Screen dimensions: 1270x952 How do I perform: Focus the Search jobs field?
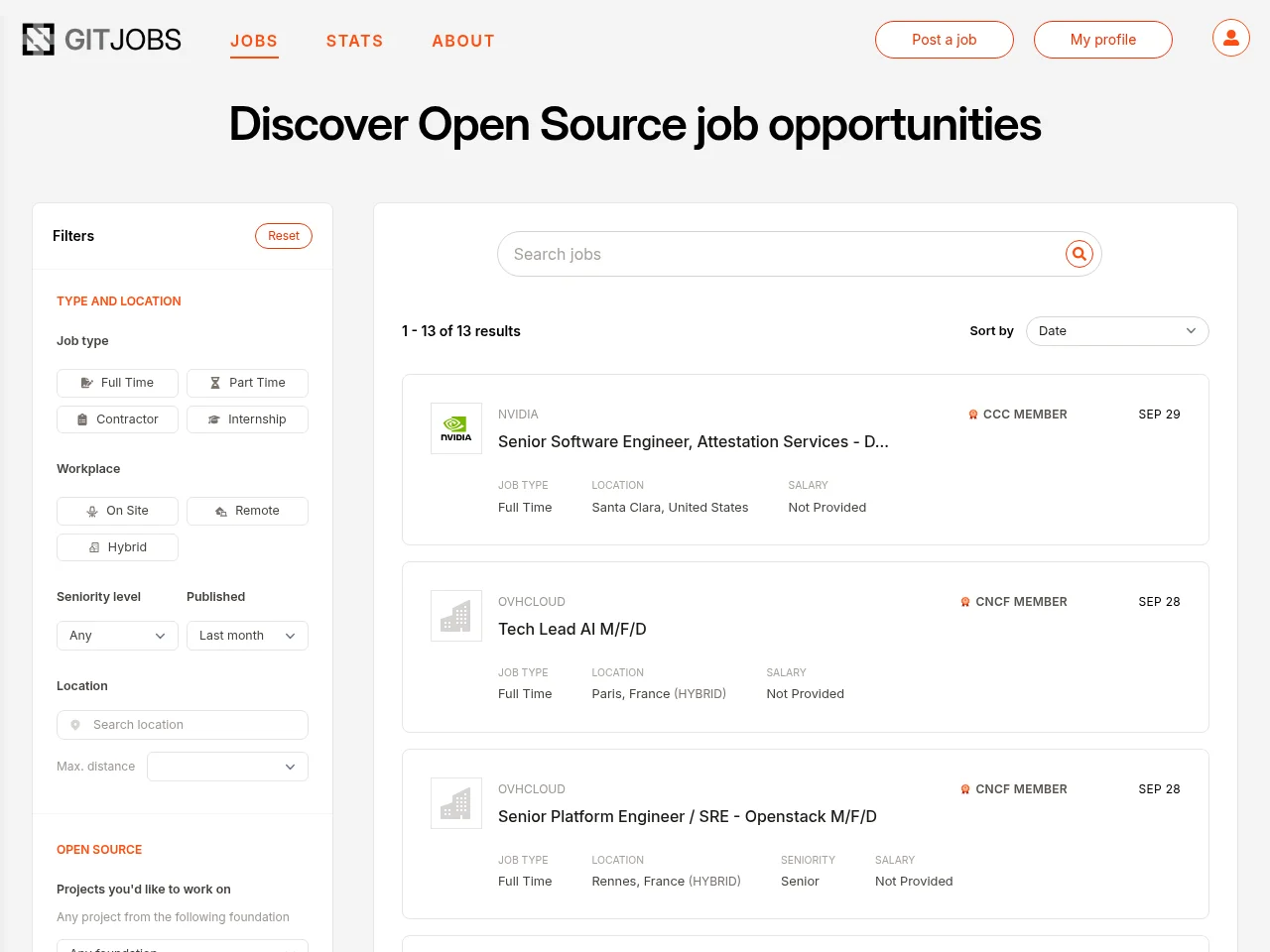pyautogui.click(x=800, y=254)
